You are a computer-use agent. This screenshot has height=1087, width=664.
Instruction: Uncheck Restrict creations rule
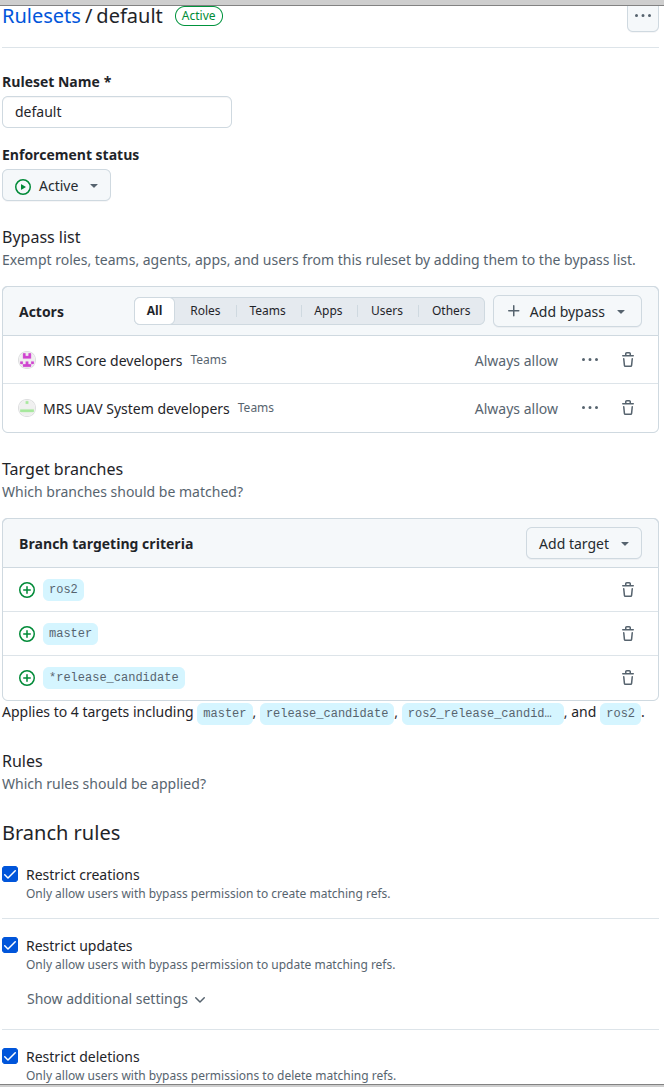[10, 874]
